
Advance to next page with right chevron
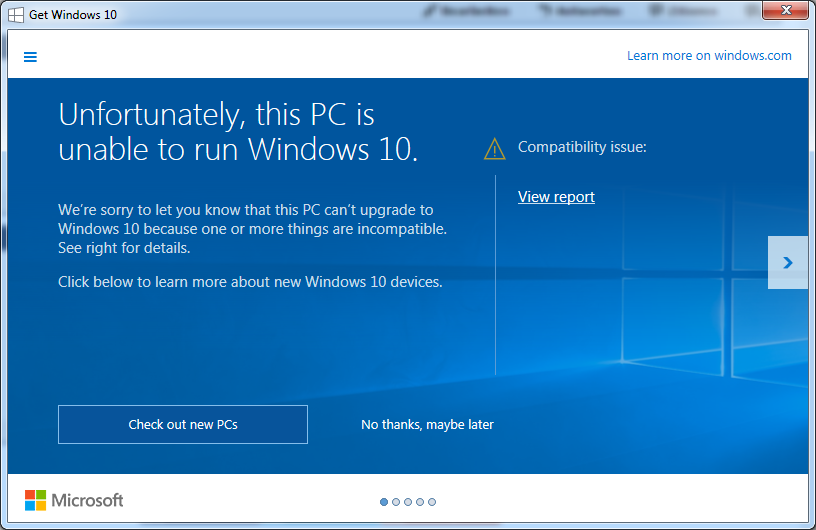788,262
